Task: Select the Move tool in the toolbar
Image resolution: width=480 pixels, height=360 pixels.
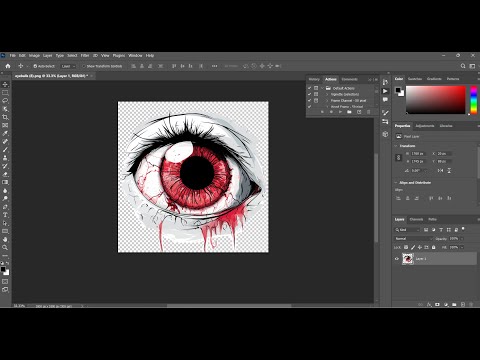Action: [x=5, y=84]
